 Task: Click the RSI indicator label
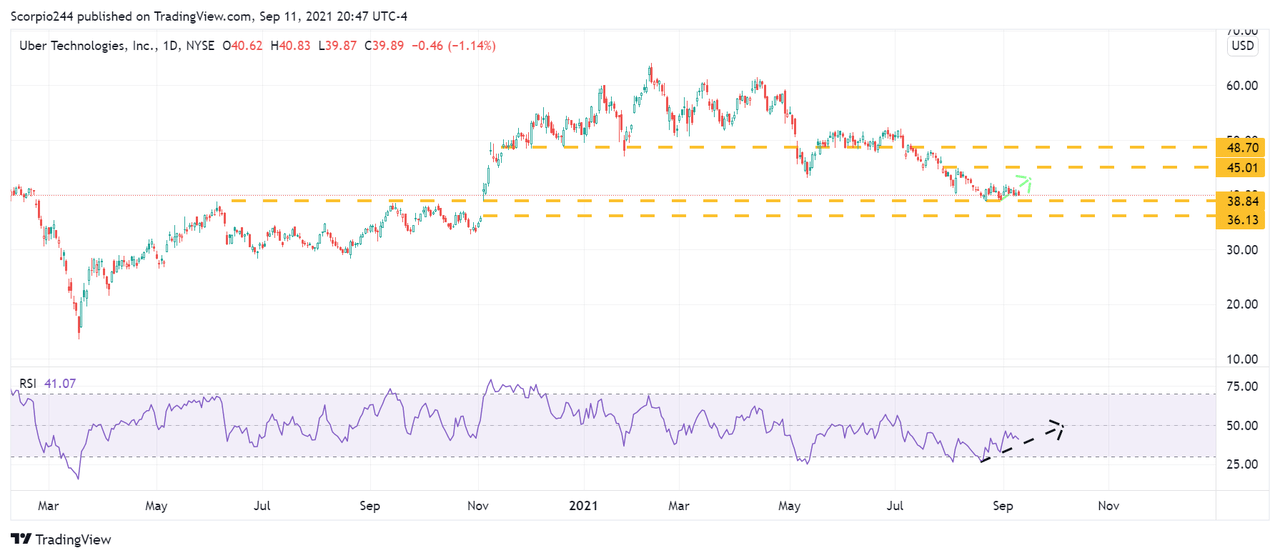[28, 382]
